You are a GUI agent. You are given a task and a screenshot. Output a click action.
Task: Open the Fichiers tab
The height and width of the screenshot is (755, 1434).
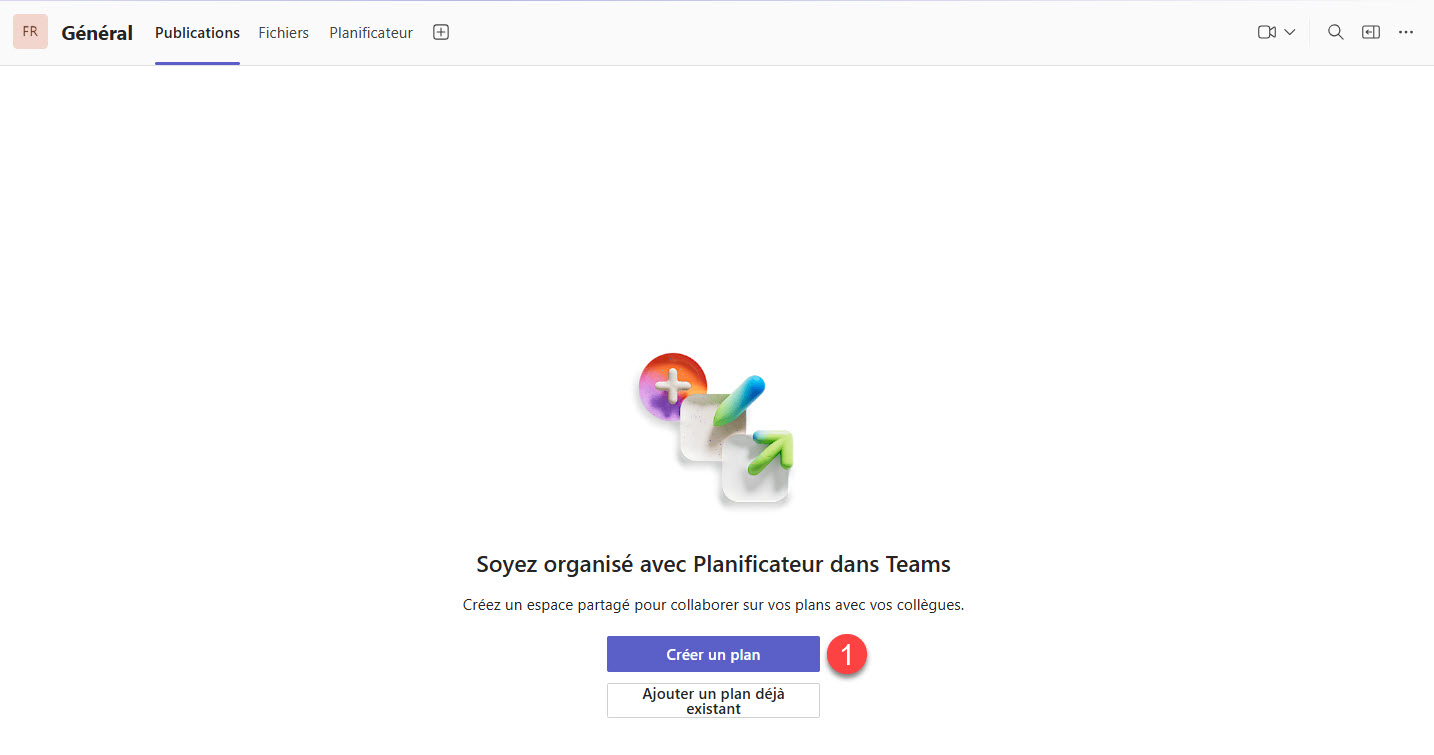point(283,33)
